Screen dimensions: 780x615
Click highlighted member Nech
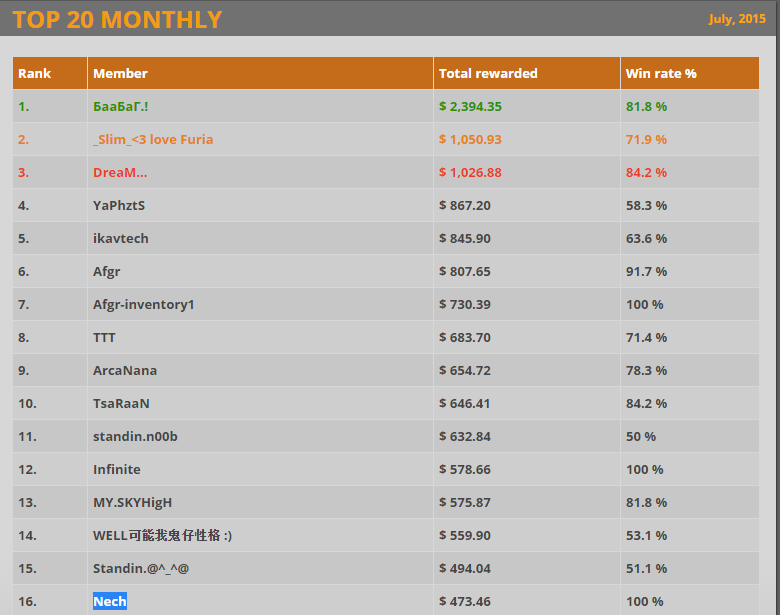pyautogui.click(x=110, y=601)
